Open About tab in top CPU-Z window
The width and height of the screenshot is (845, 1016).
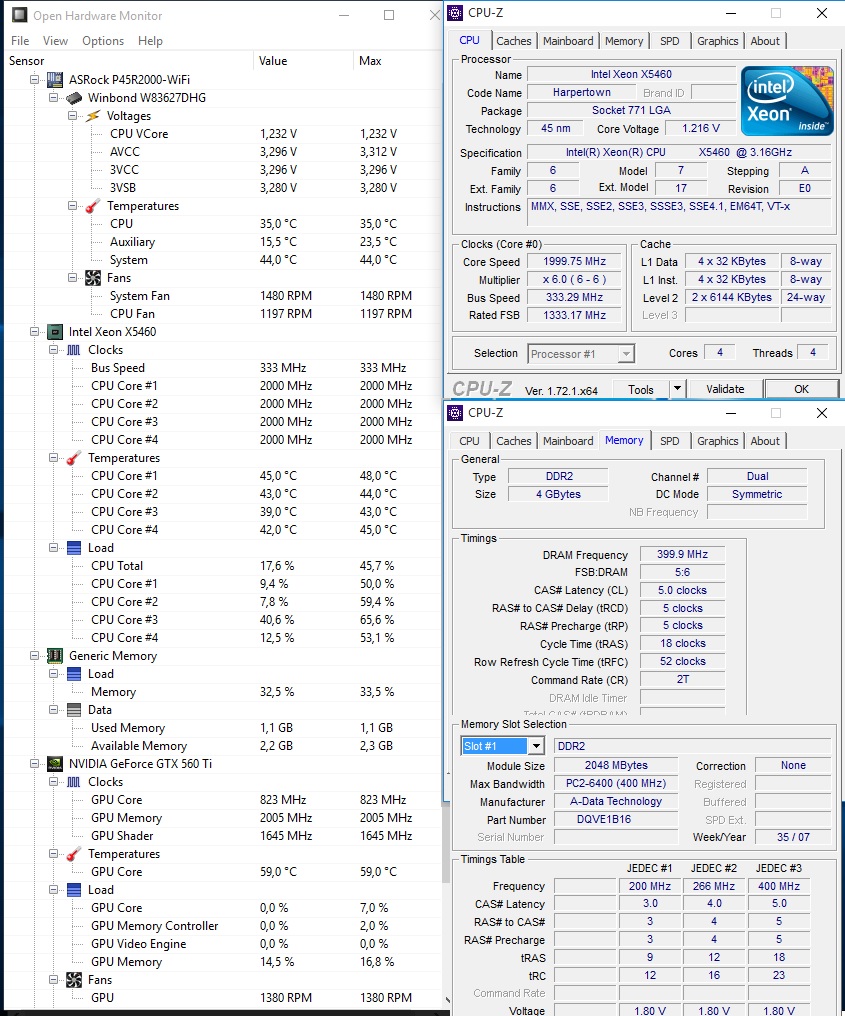(x=765, y=41)
